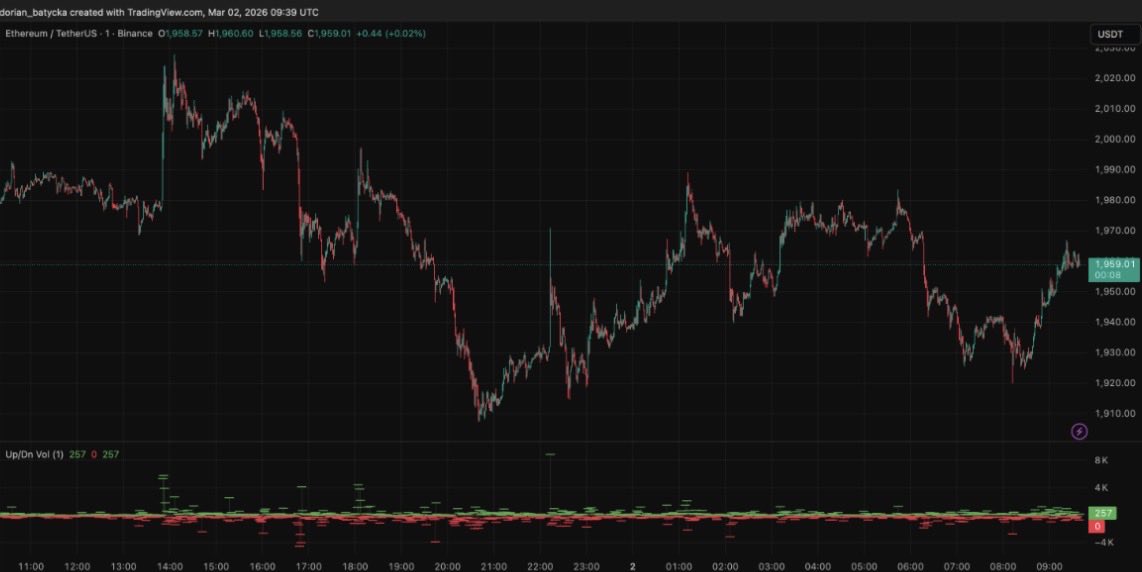Click the 15:00 time axis label
The width and height of the screenshot is (1142, 572).
click(216, 566)
